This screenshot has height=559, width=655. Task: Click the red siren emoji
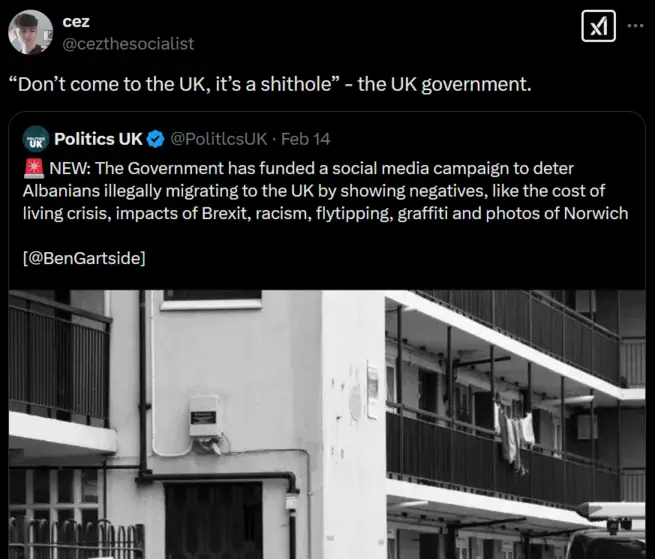tap(32, 167)
